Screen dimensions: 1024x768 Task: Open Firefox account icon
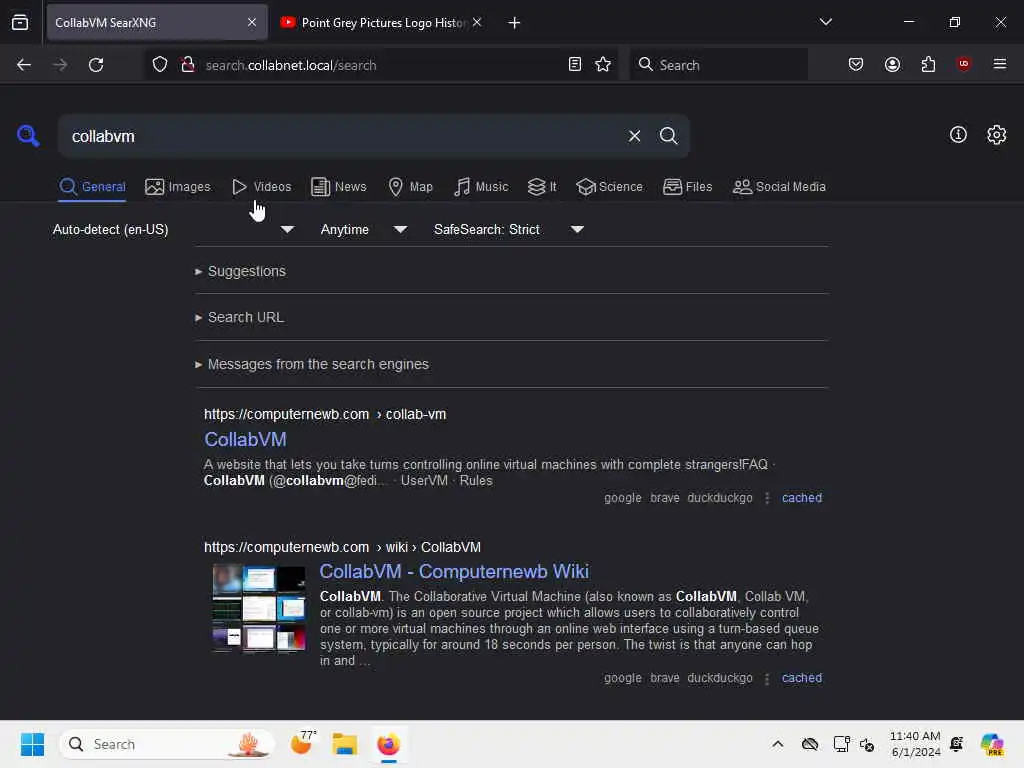click(892, 65)
